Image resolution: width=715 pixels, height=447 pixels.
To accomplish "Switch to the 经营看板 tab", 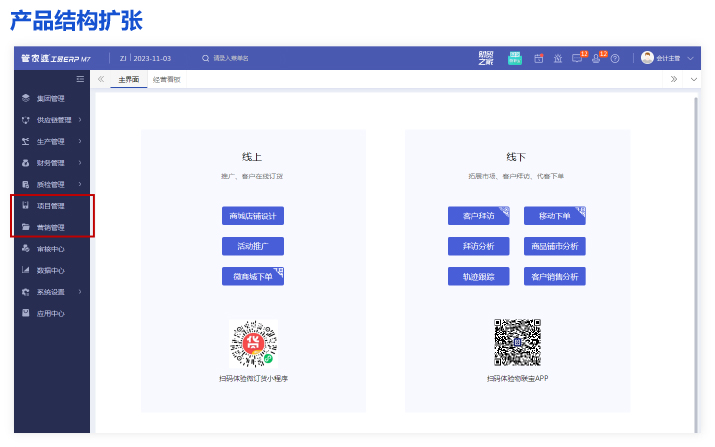I will click(166, 78).
